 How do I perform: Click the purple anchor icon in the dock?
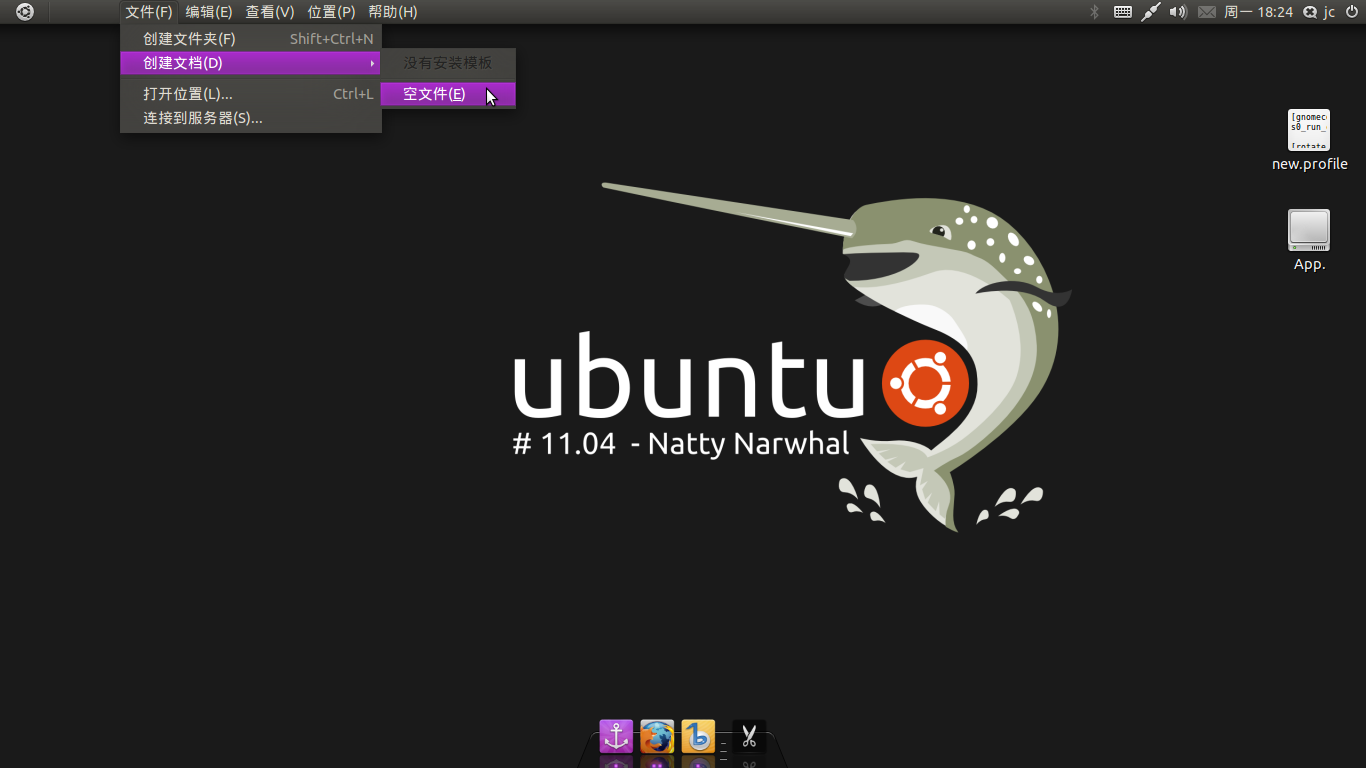[x=616, y=737]
